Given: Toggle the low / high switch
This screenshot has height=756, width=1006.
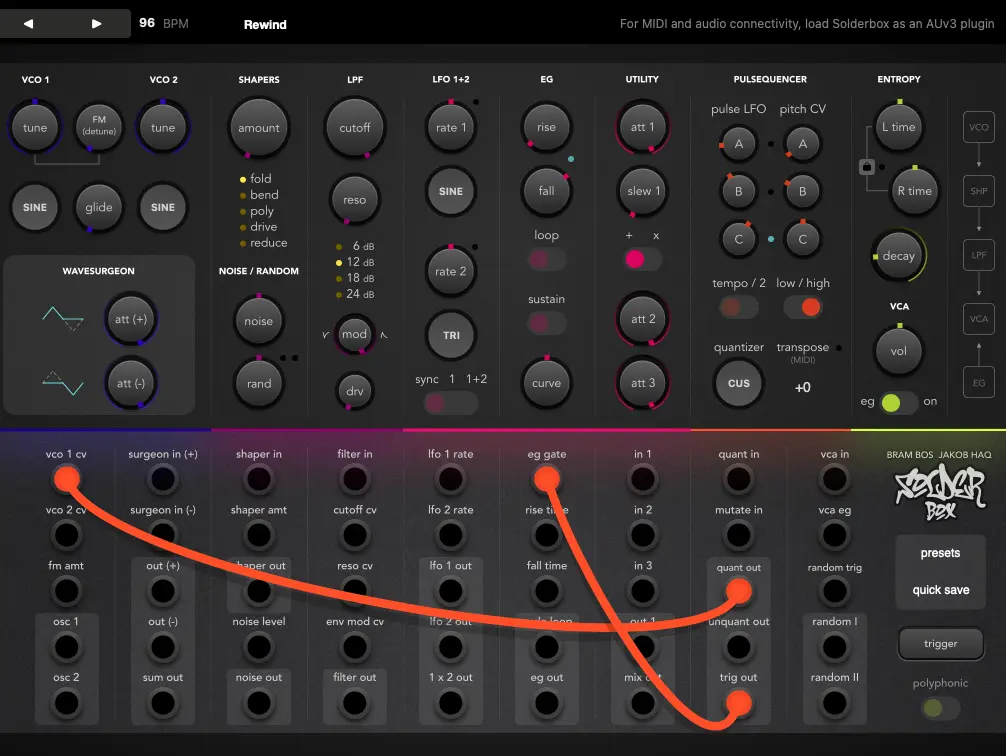Looking at the screenshot, I should coord(803,307).
